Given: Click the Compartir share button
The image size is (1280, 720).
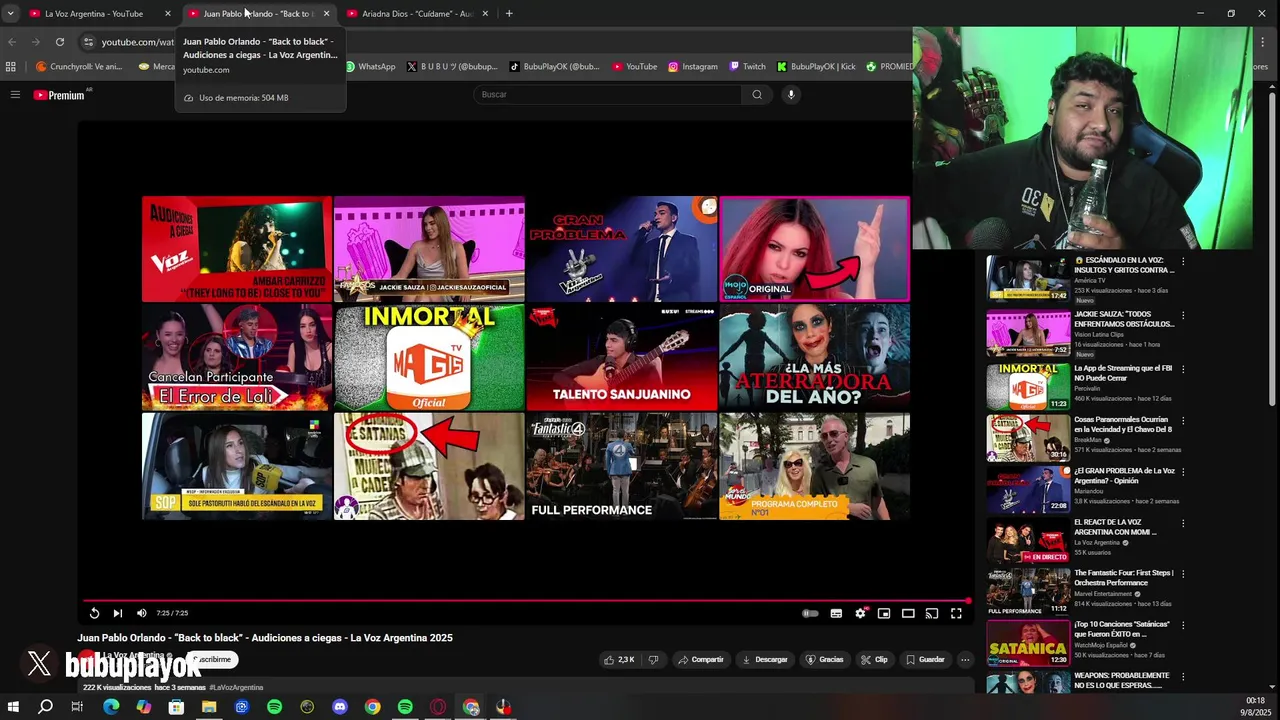Looking at the screenshot, I should 700,660.
